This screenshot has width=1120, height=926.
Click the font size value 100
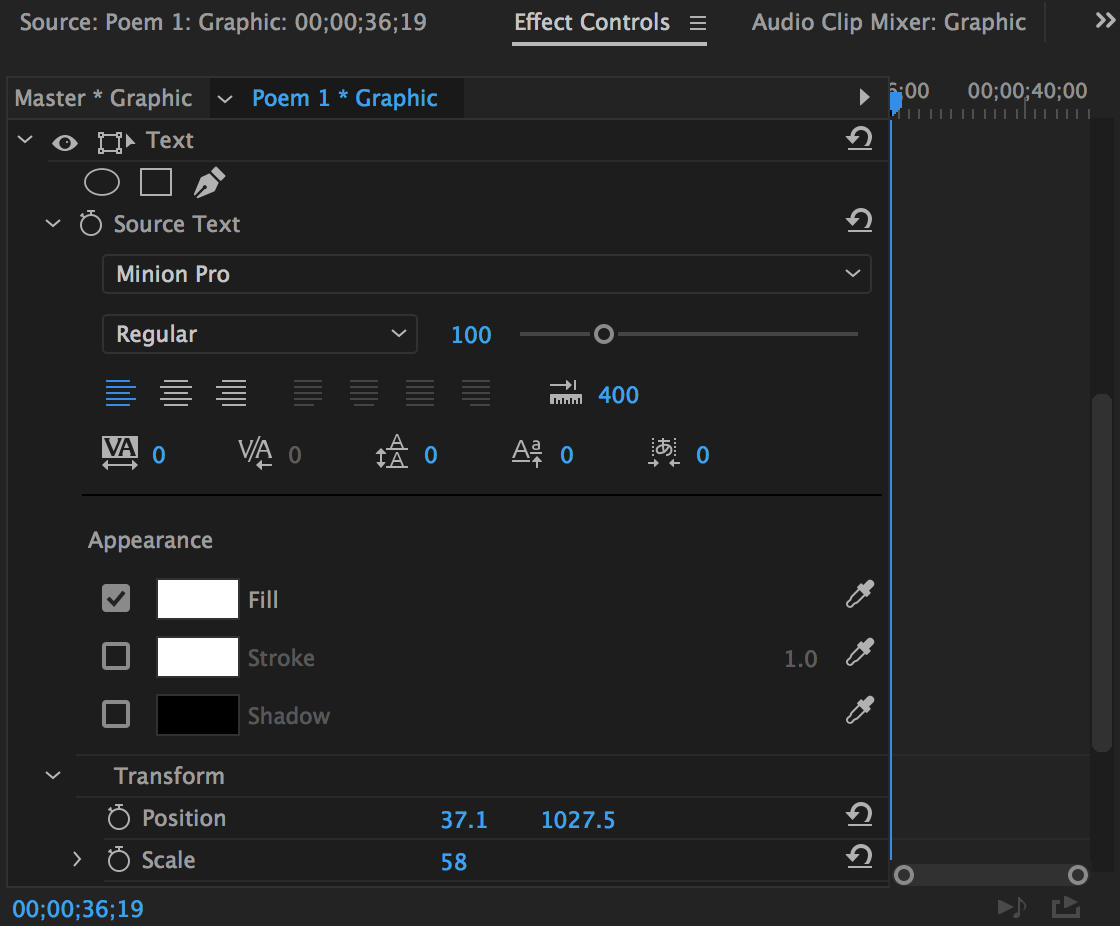click(471, 334)
